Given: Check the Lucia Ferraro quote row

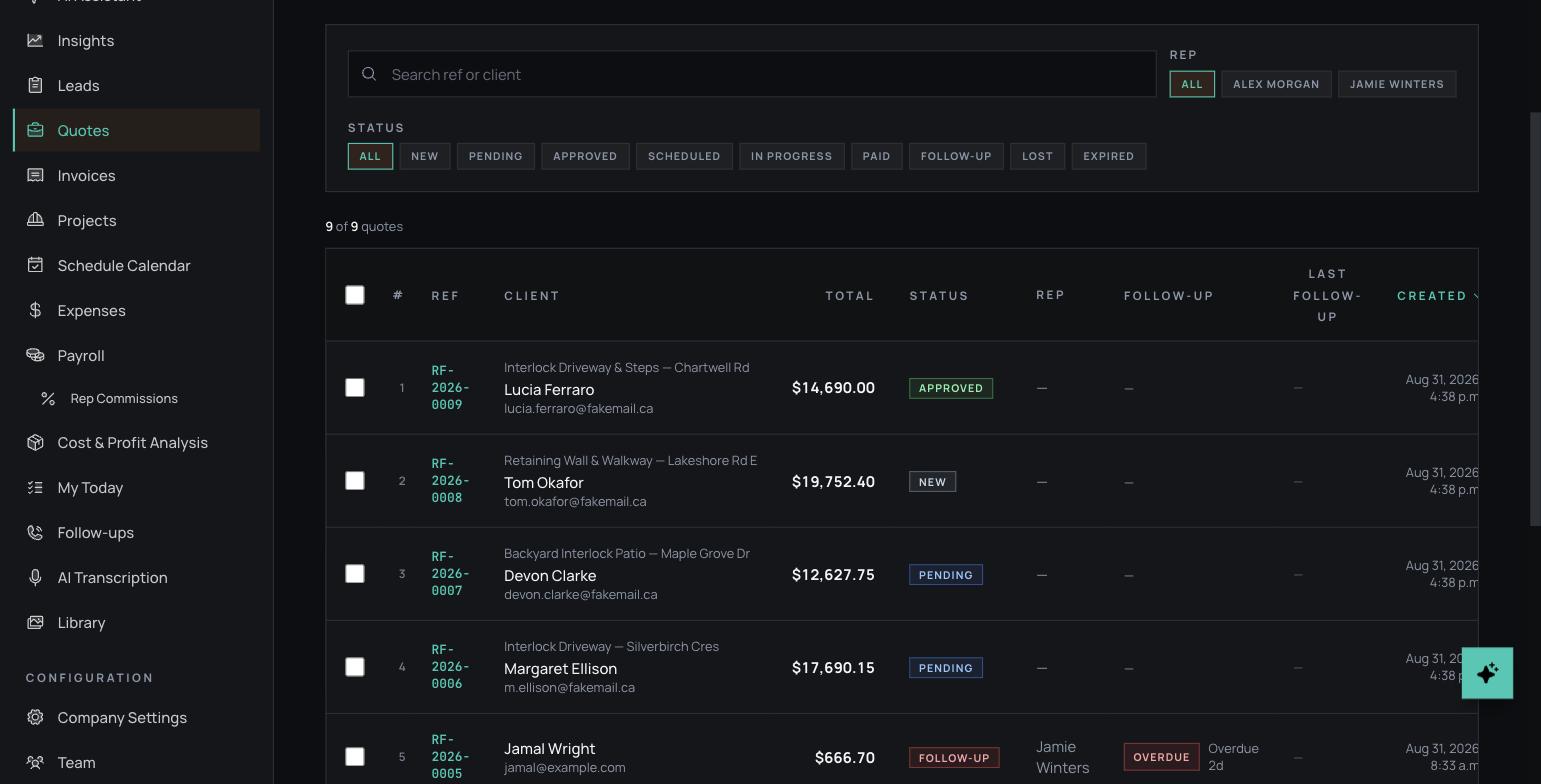Looking at the screenshot, I should 355,388.
